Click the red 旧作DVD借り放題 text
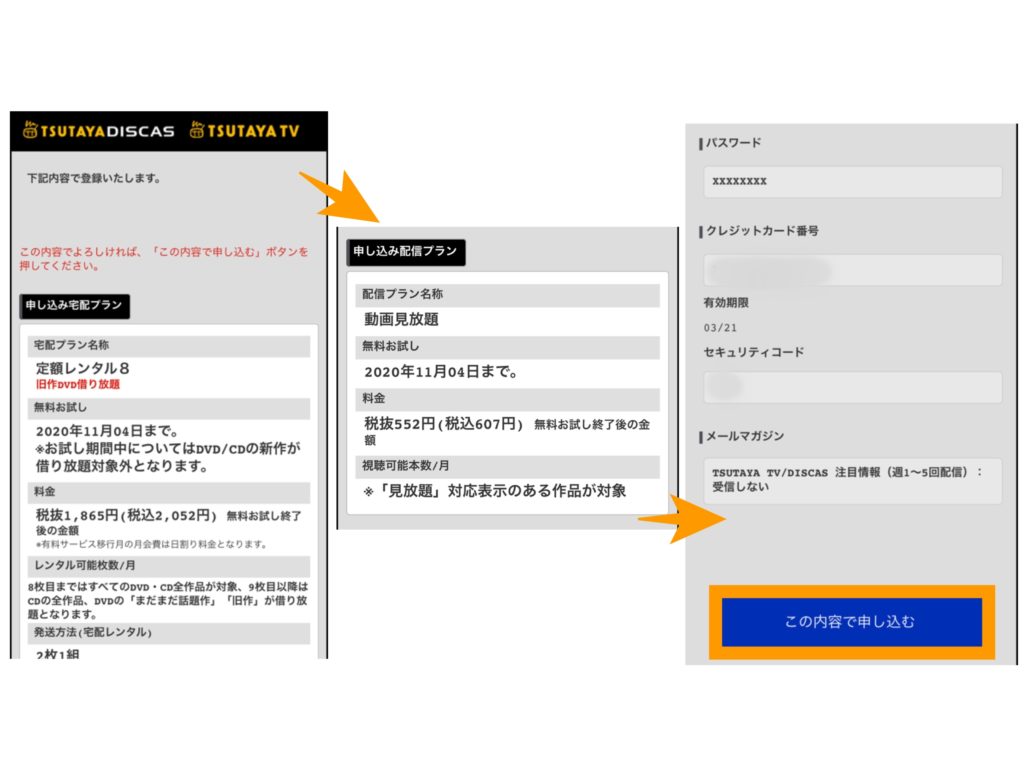 click(78, 384)
